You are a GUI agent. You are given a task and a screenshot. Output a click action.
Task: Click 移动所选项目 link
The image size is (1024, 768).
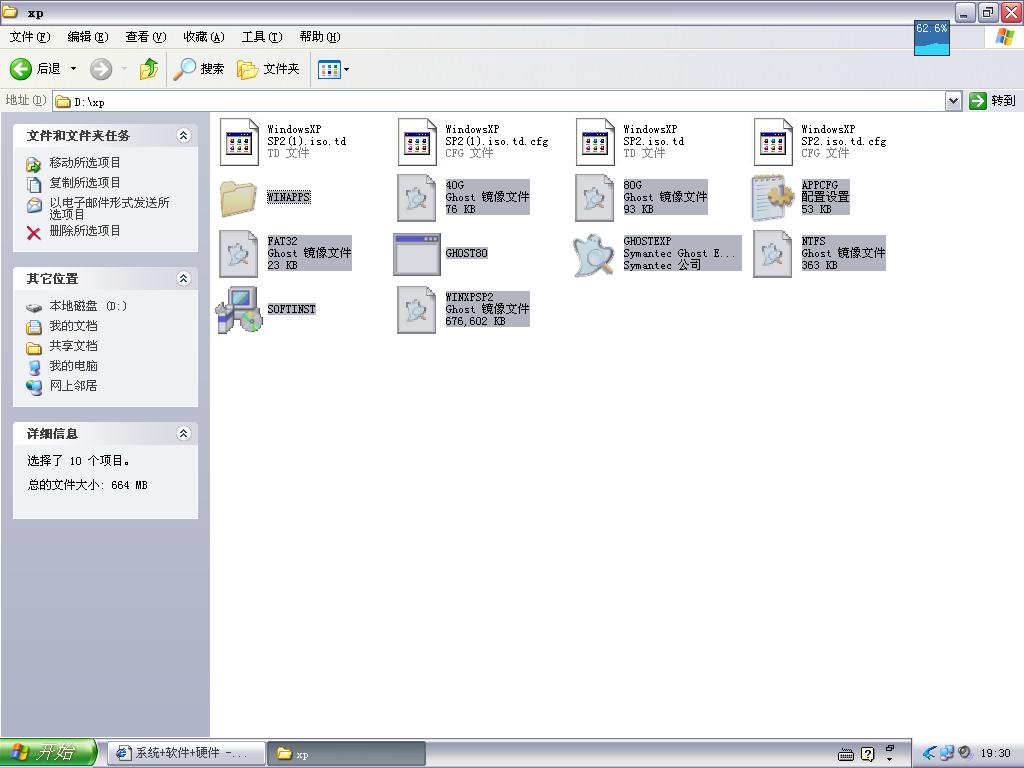[85, 163]
